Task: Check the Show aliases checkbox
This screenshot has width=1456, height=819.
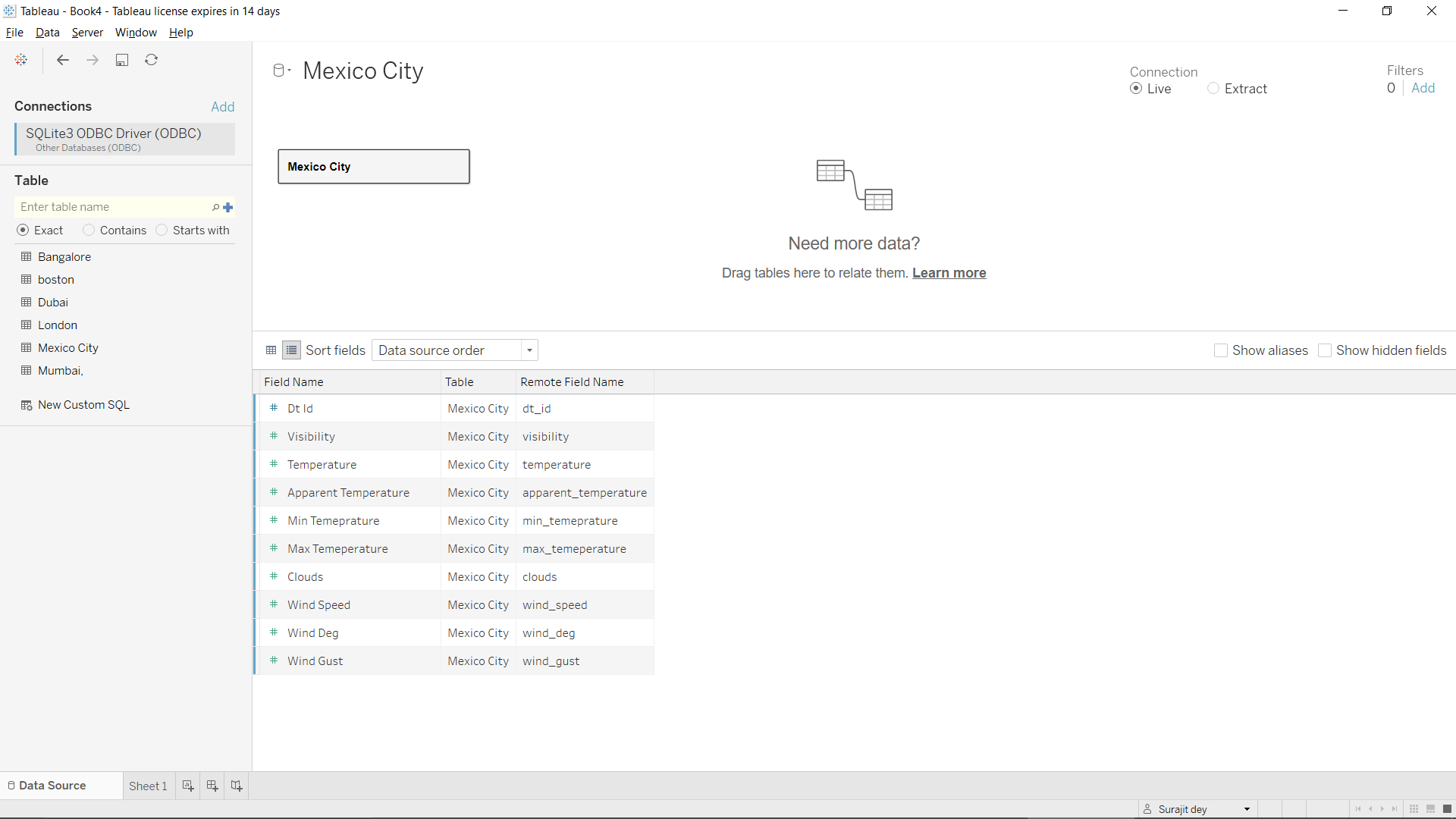Action: 1221,350
